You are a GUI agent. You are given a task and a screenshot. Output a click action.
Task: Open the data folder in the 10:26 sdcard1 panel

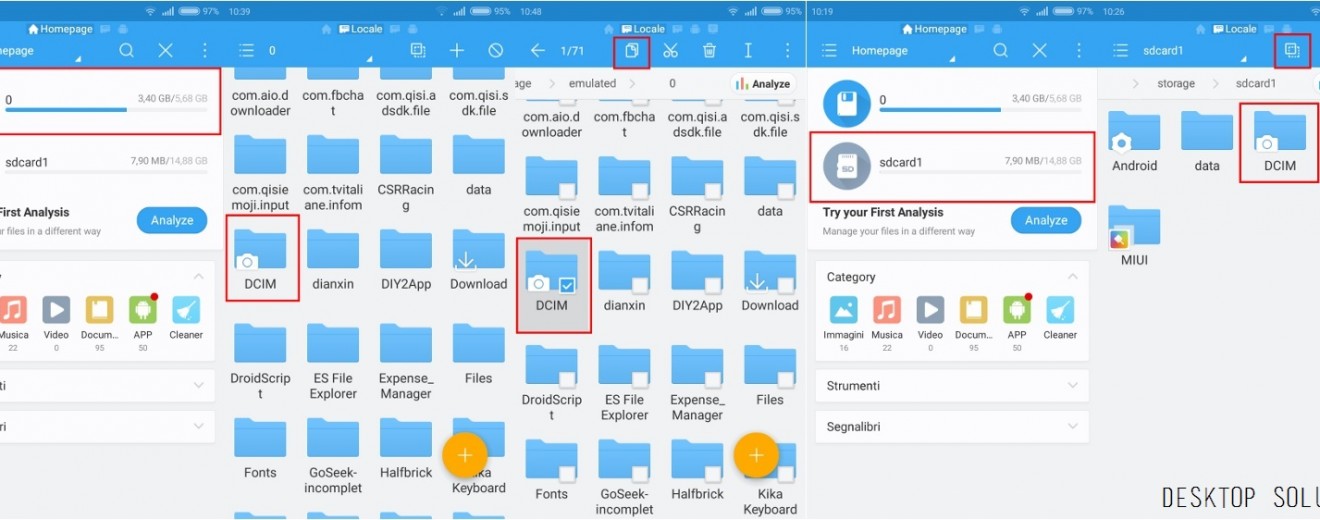[x=1207, y=142]
